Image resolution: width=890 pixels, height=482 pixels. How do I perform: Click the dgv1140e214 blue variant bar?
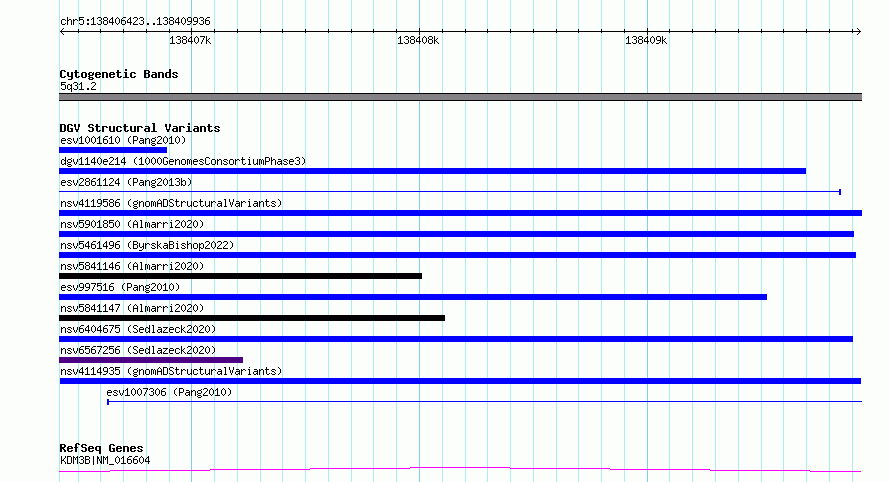[433, 171]
